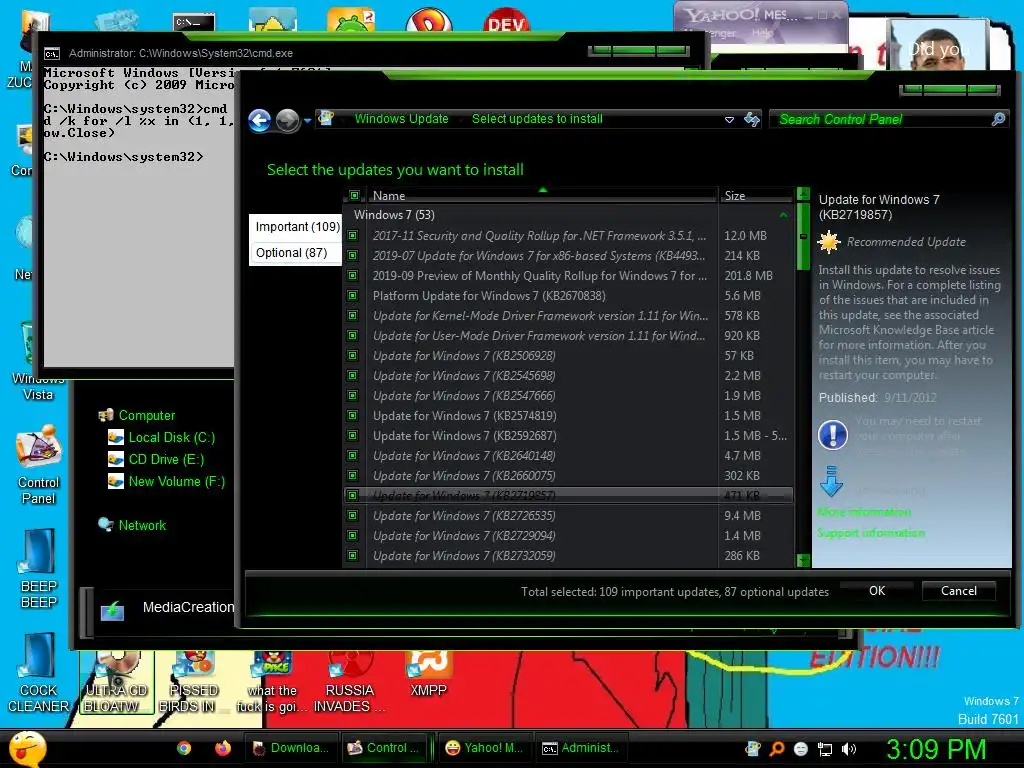1024x768 pixels.
Task: Switch to the Administ... cmd taskbar button
Action: (x=581, y=748)
